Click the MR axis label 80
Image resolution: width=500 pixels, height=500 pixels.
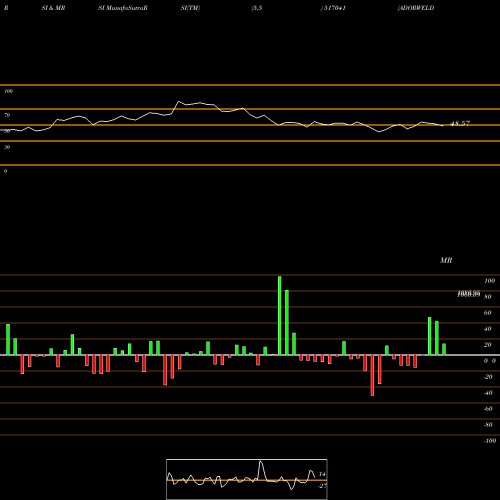488,297
